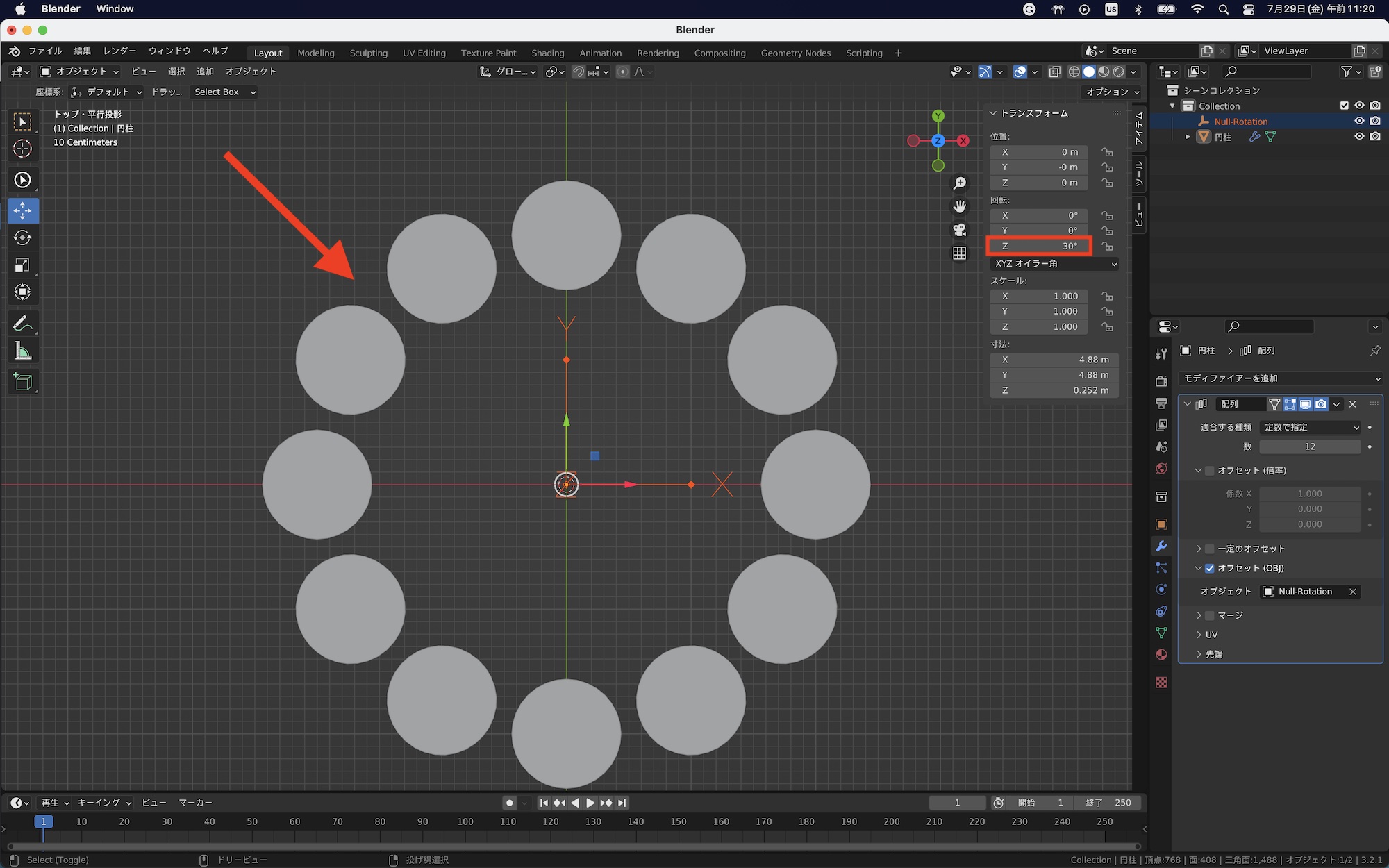Open the モディファイアーを追加 dropdown
The height and width of the screenshot is (868, 1389).
(x=1281, y=378)
